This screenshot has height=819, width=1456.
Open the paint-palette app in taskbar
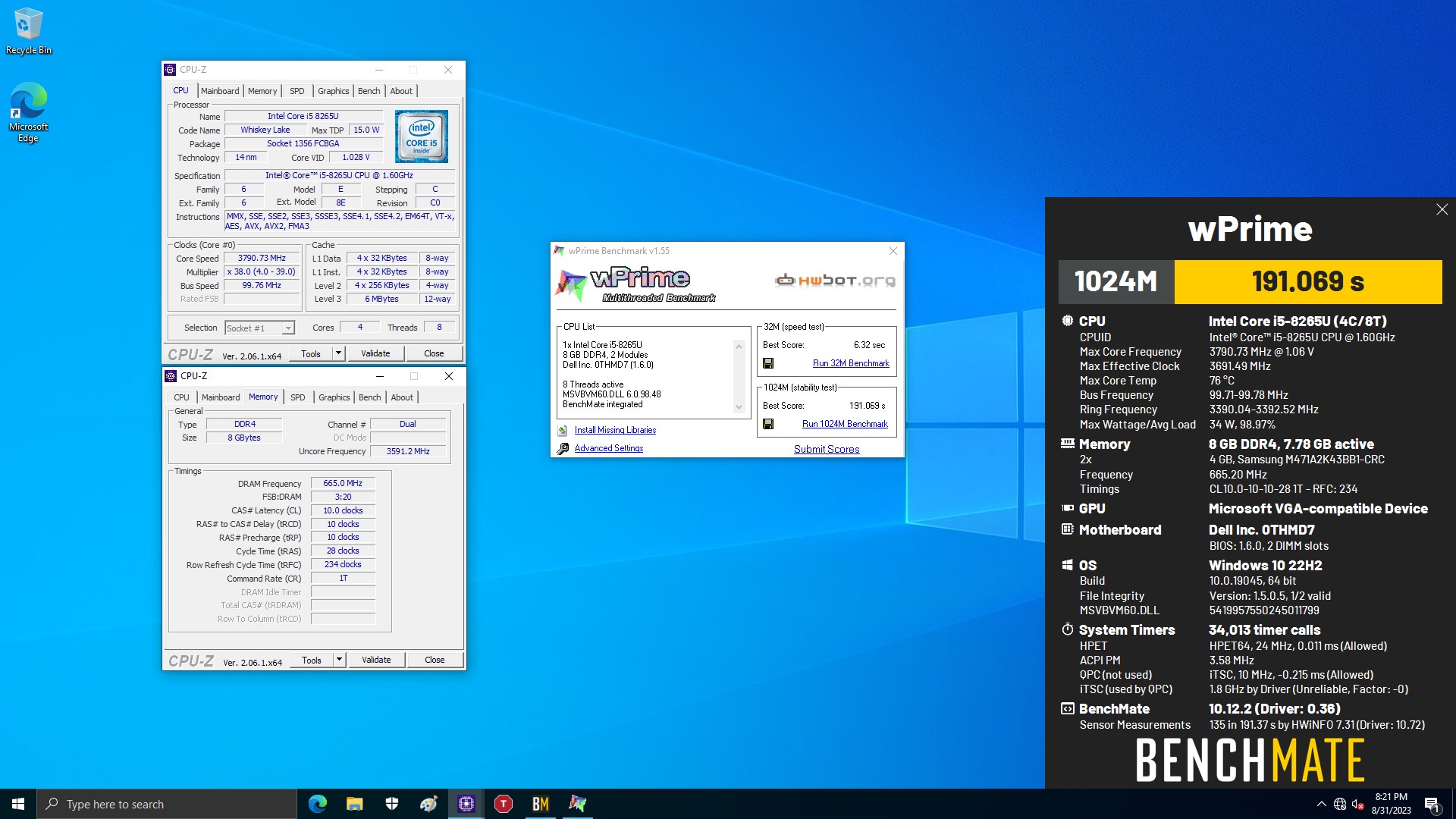(428, 804)
